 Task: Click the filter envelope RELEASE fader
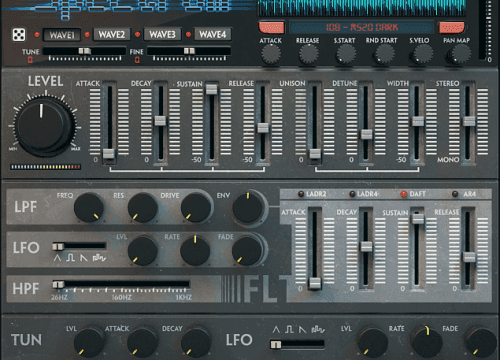pos(469,257)
